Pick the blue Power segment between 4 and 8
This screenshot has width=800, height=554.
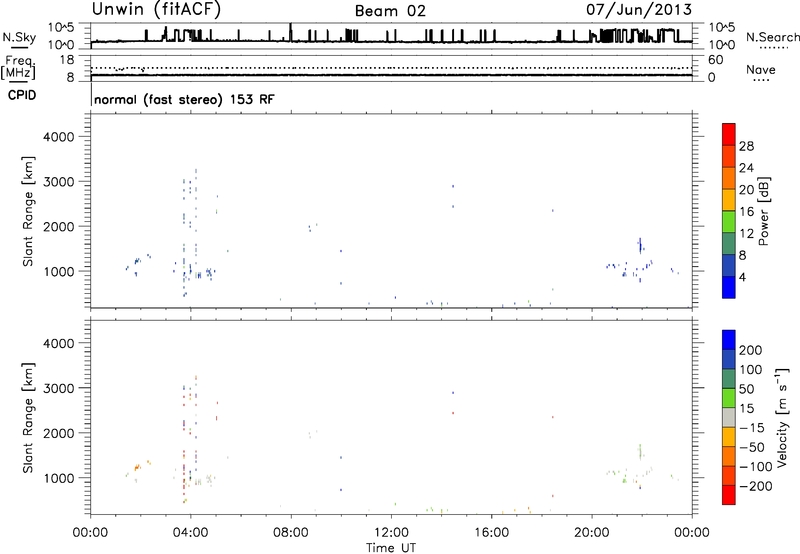(729, 265)
